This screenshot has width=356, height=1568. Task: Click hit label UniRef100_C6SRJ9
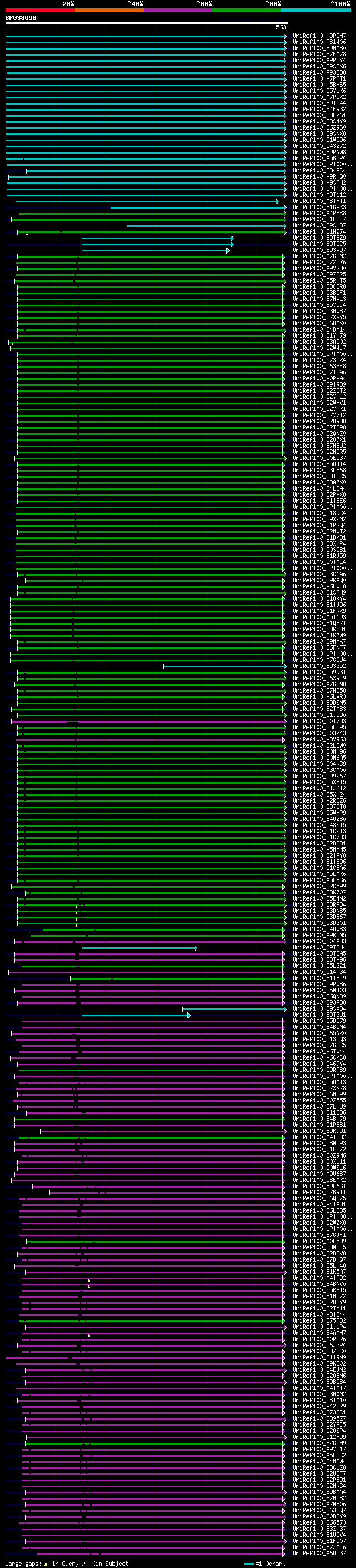click(319, 679)
